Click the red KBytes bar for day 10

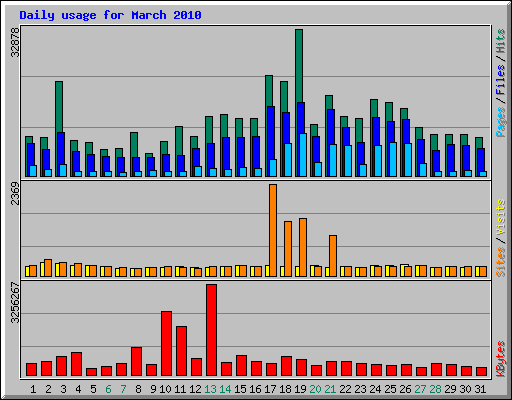tap(166, 344)
